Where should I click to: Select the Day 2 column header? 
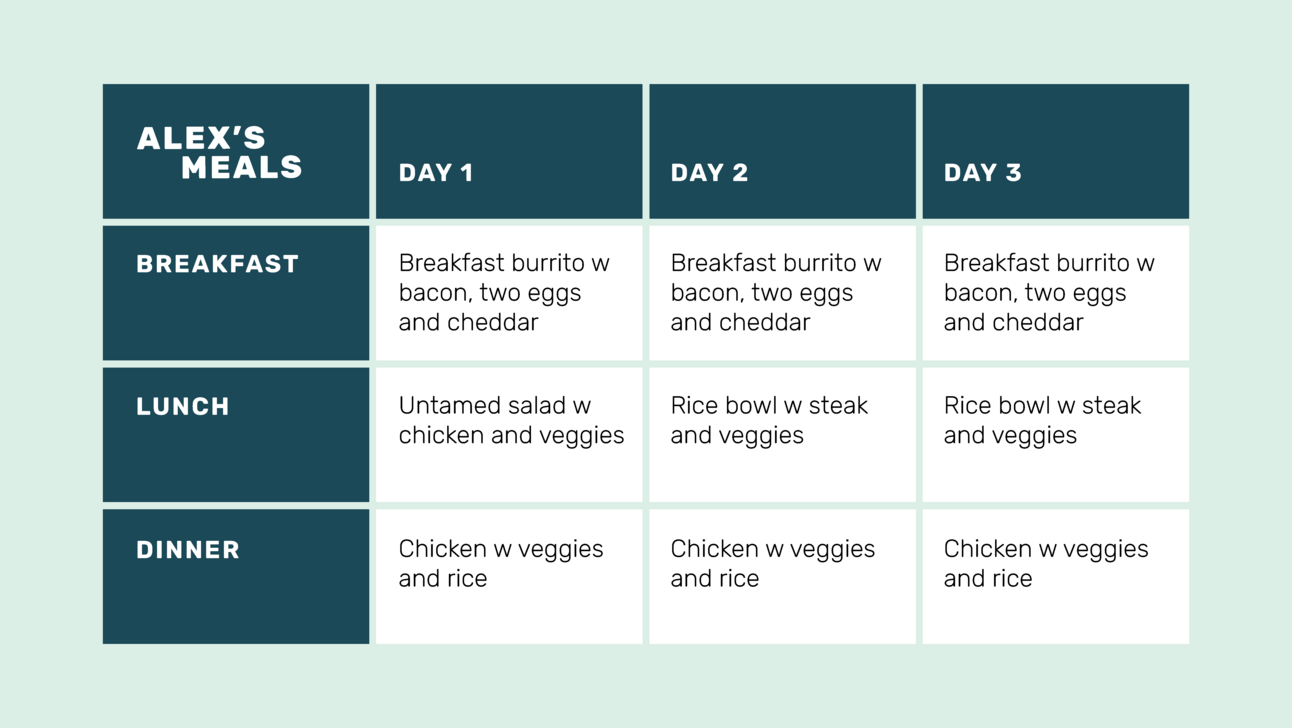[782, 151]
